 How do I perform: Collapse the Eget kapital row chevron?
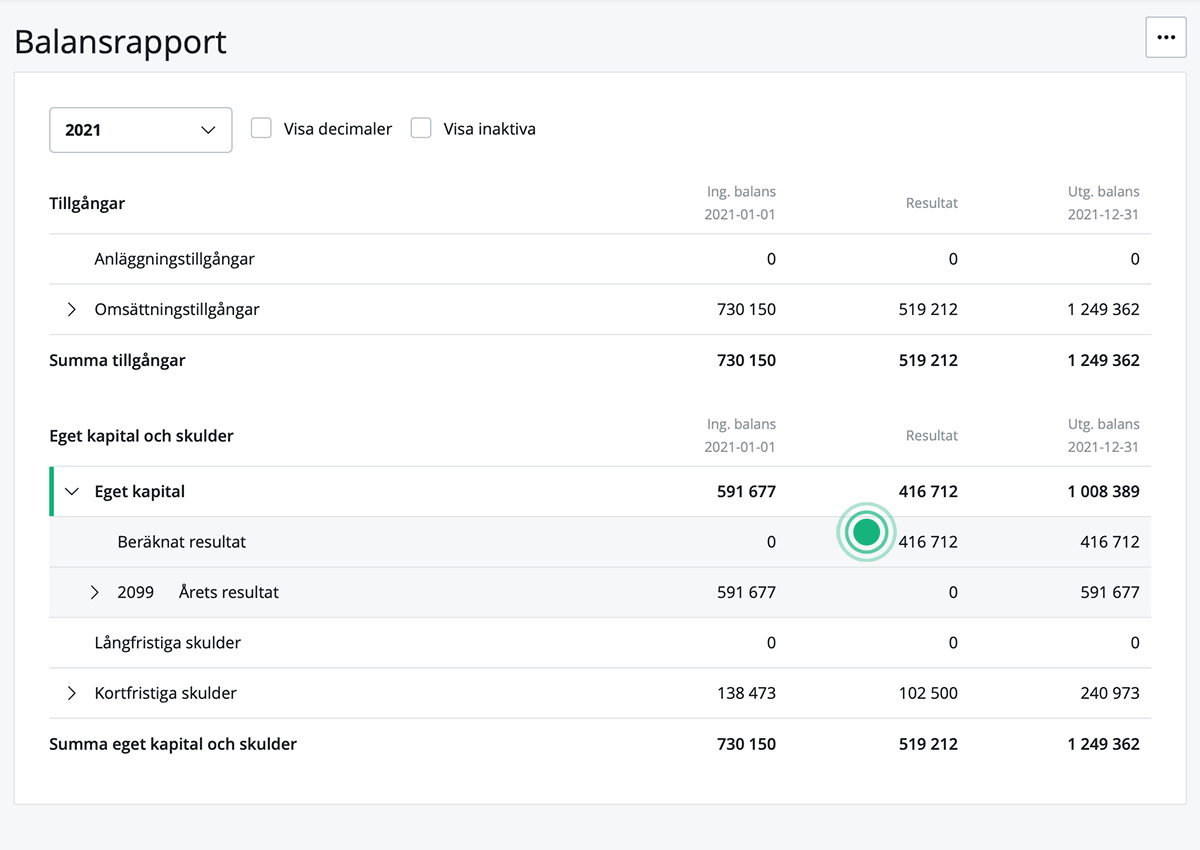pyautogui.click(x=72, y=492)
